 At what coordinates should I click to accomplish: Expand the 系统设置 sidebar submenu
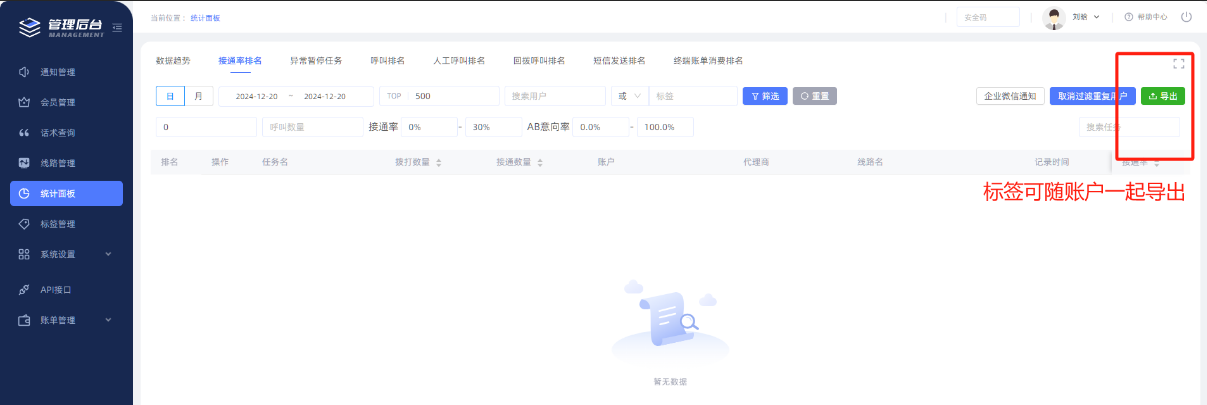pyautogui.click(x=107, y=254)
